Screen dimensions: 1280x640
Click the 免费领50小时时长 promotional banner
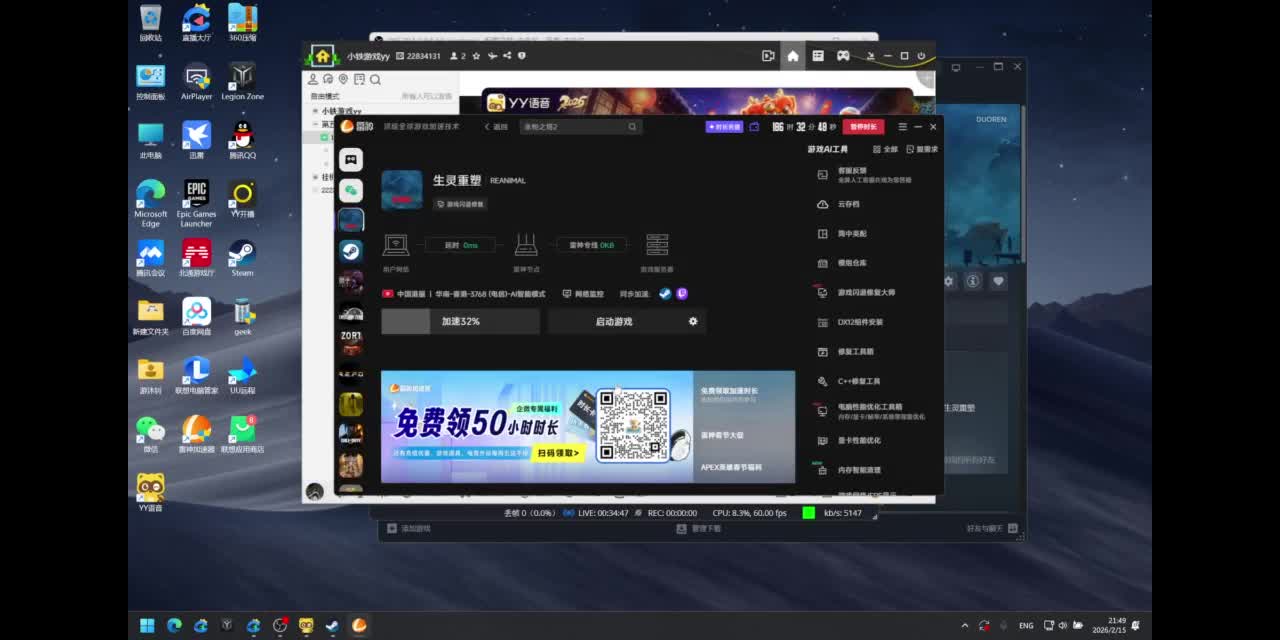537,427
